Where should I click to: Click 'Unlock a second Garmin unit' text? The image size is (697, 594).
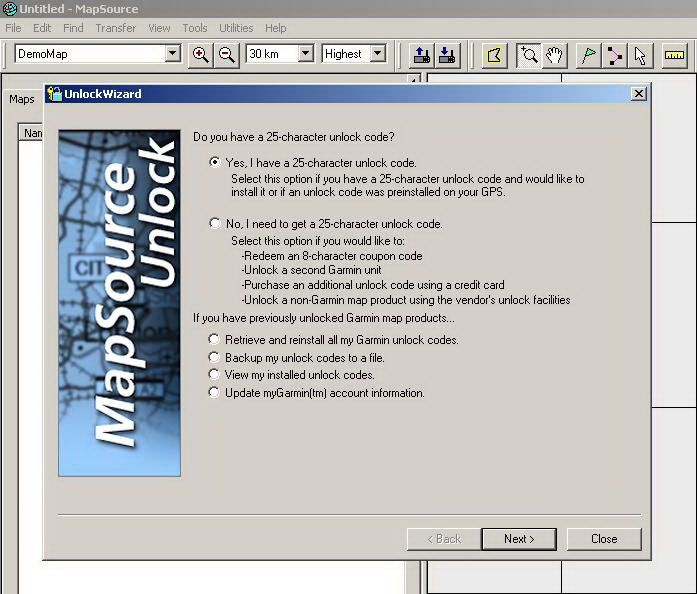[312, 270]
